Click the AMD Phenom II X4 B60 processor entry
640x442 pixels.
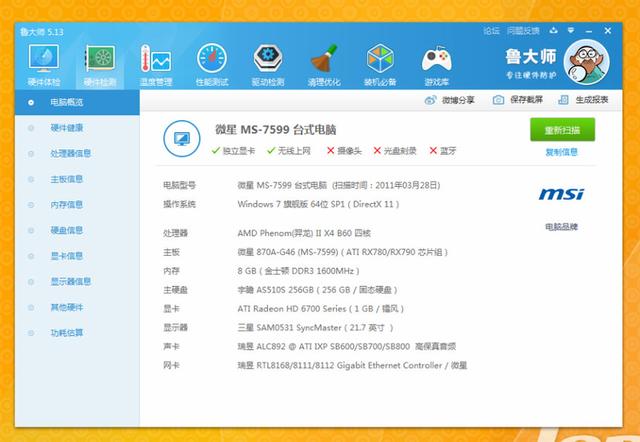point(304,233)
